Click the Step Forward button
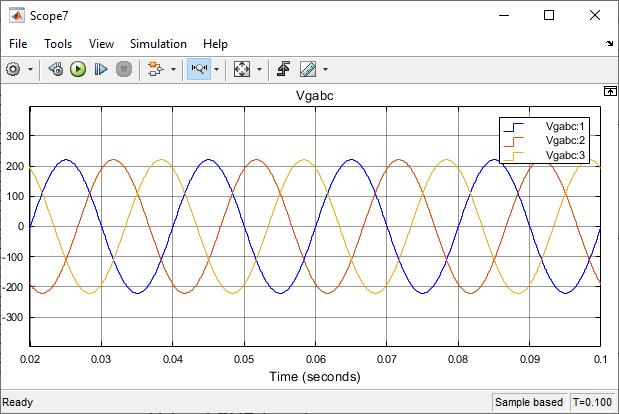This screenshot has width=619, height=414. pos(101,69)
